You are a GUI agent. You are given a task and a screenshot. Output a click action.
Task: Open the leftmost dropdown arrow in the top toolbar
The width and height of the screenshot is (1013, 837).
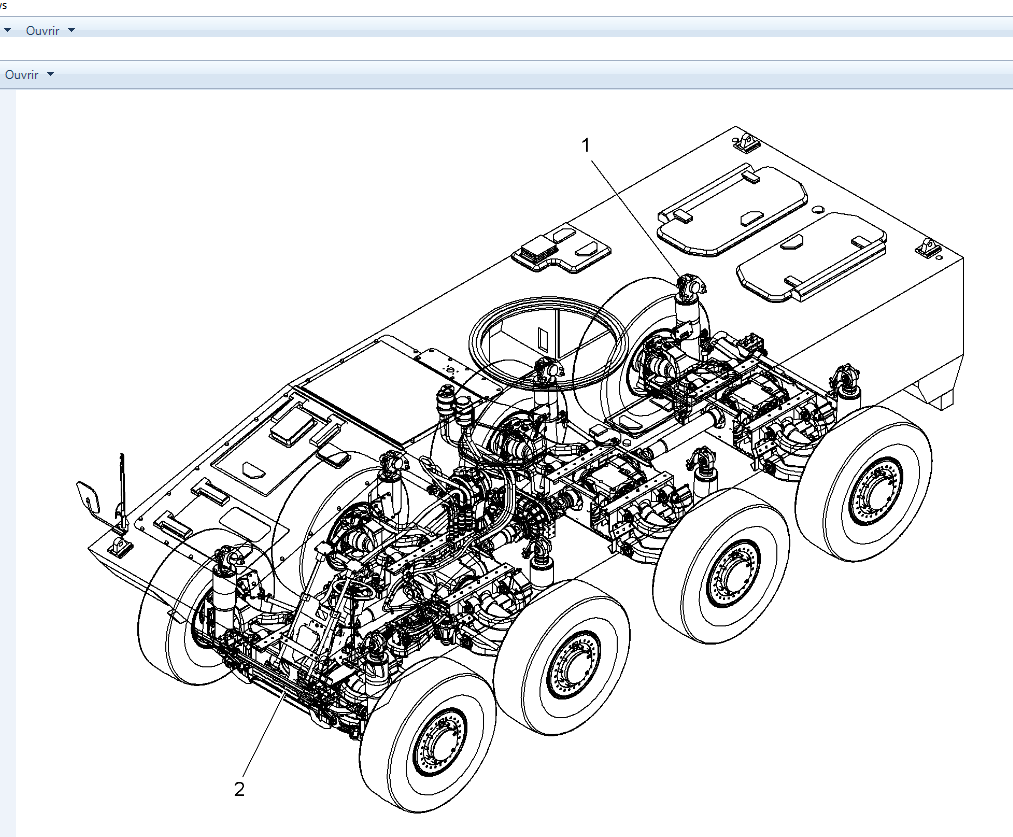coord(7,31)
